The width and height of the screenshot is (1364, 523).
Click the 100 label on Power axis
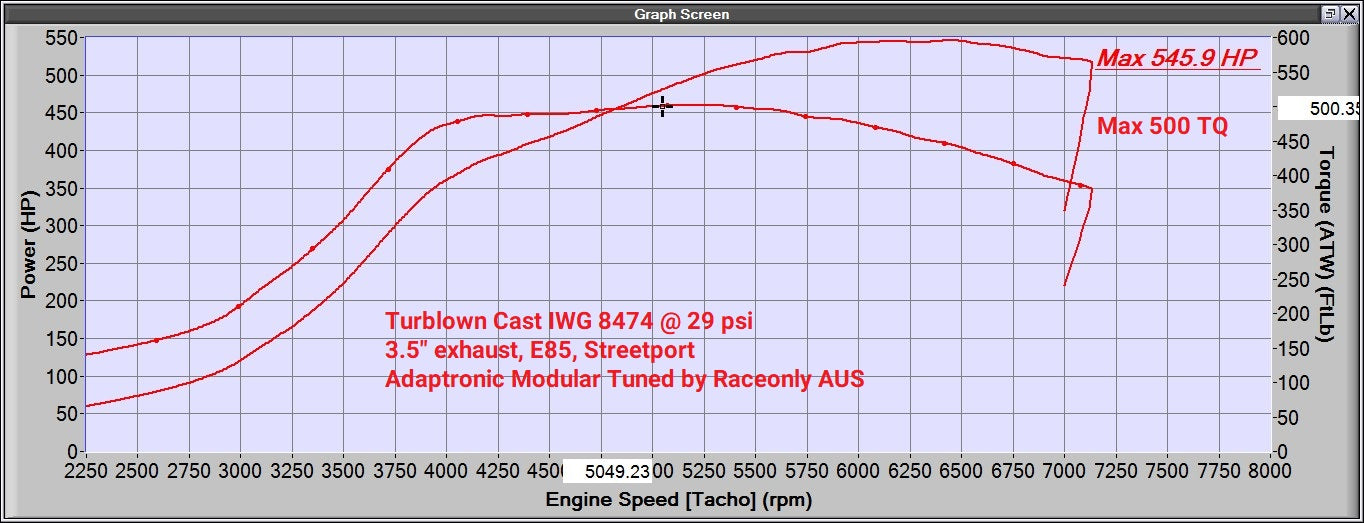(x=63, y=376)
